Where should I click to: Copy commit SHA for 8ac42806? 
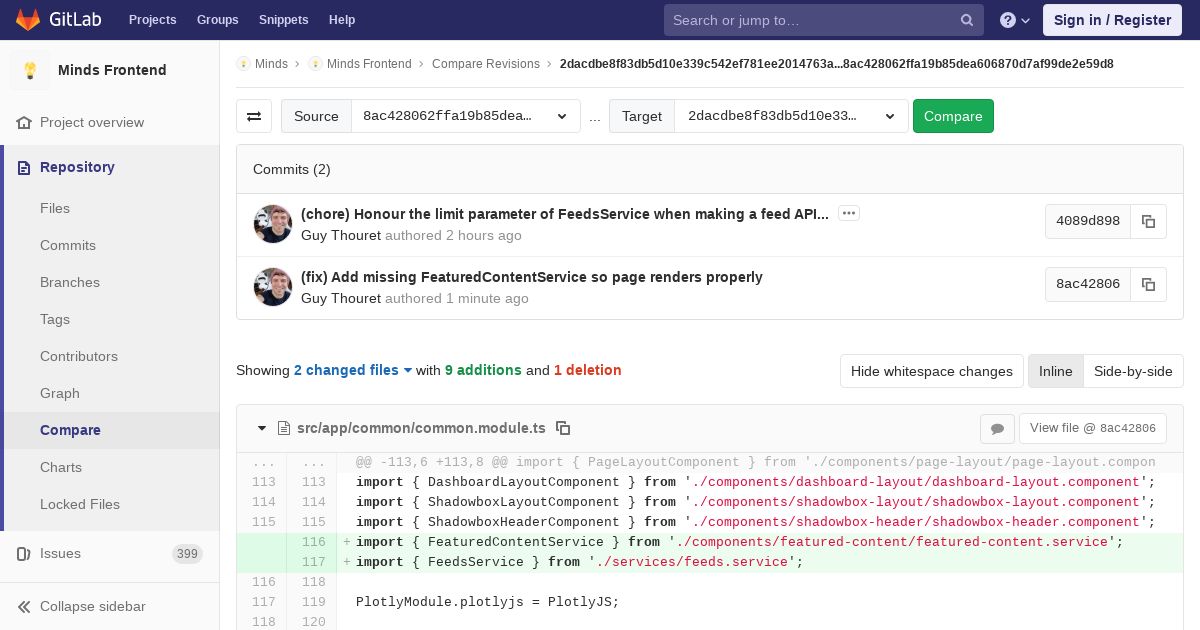click(x=1148, y=284)
